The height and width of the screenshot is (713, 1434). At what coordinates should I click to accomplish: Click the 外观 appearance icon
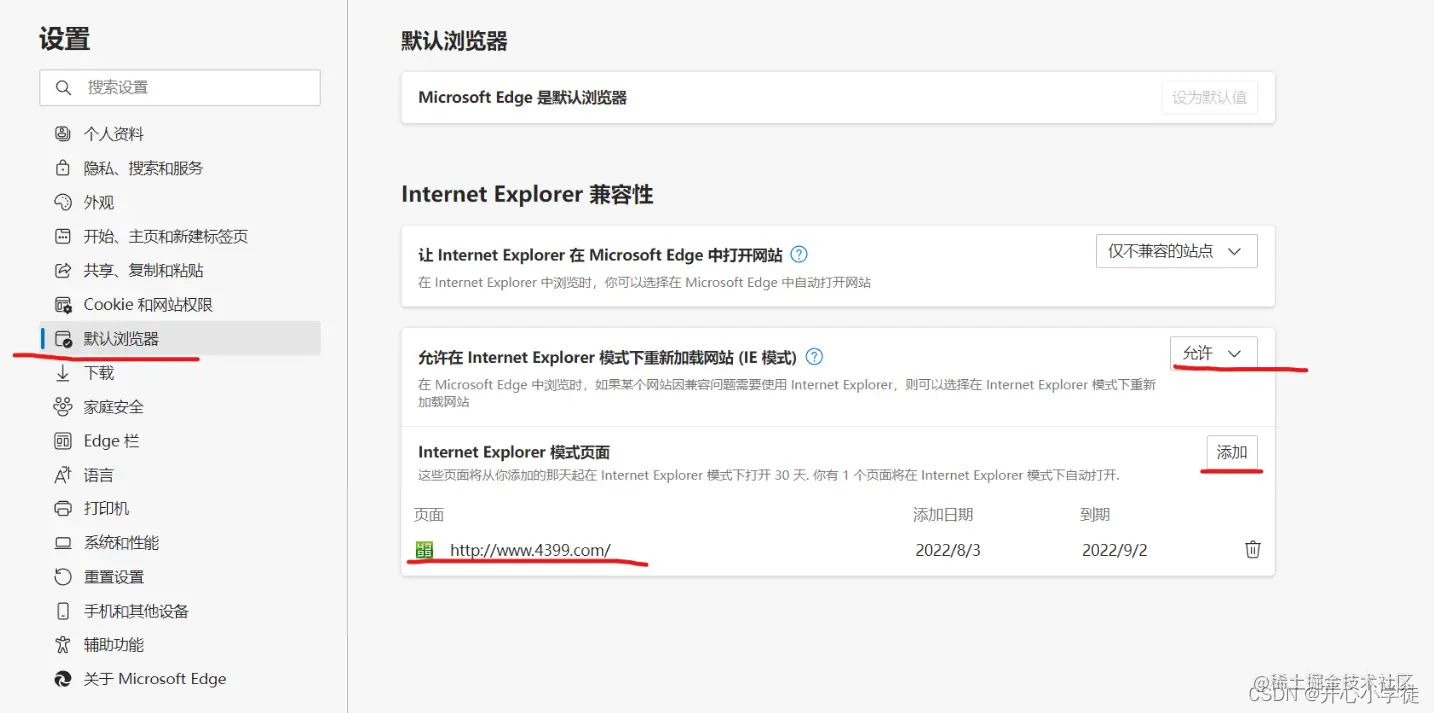click(61, 202)
